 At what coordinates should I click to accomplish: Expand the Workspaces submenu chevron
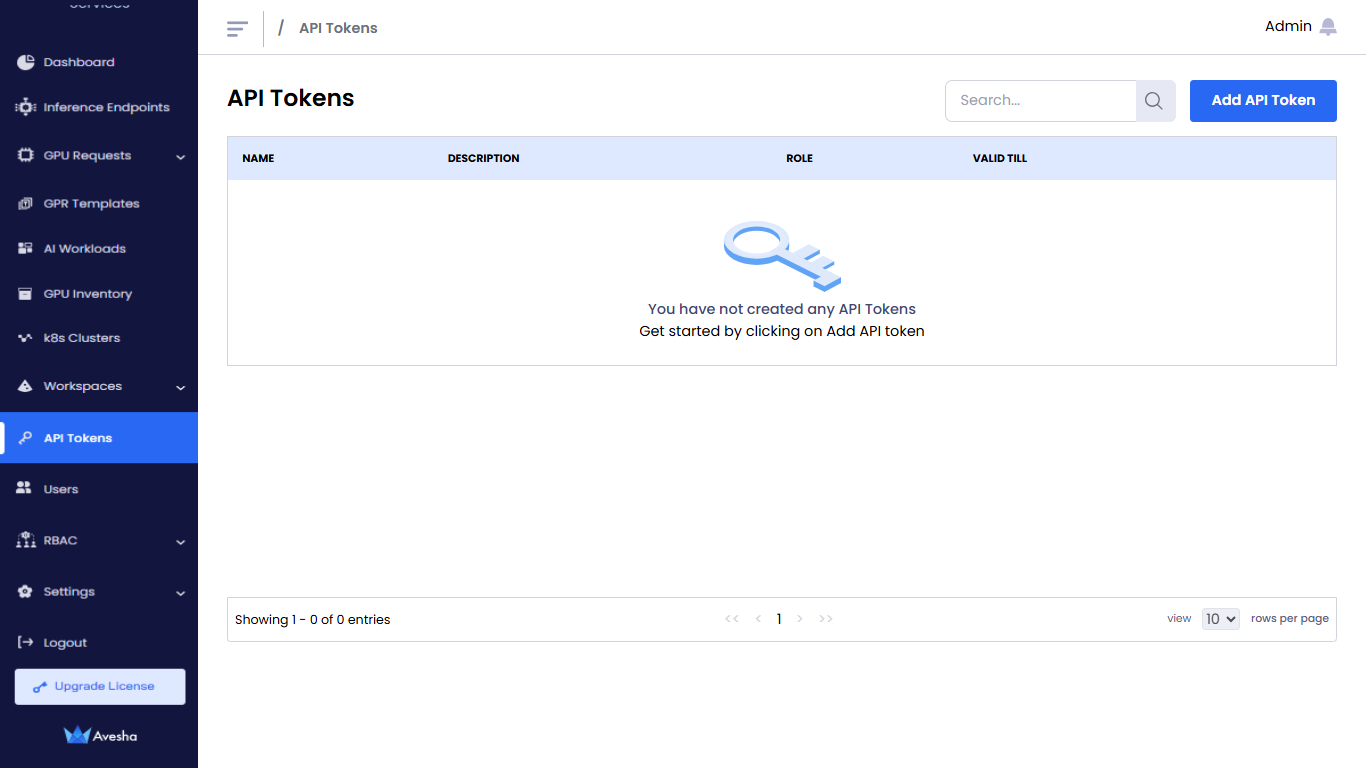(x=180, y=387)
